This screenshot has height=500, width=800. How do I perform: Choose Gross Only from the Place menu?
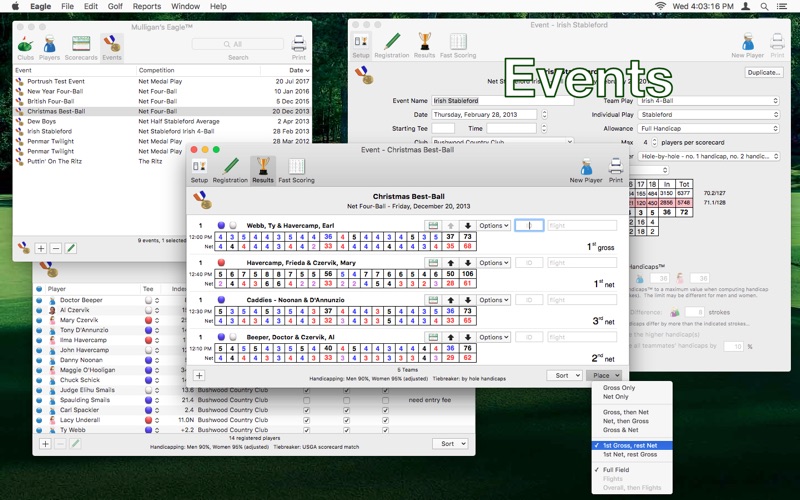[x=619, y=388]
